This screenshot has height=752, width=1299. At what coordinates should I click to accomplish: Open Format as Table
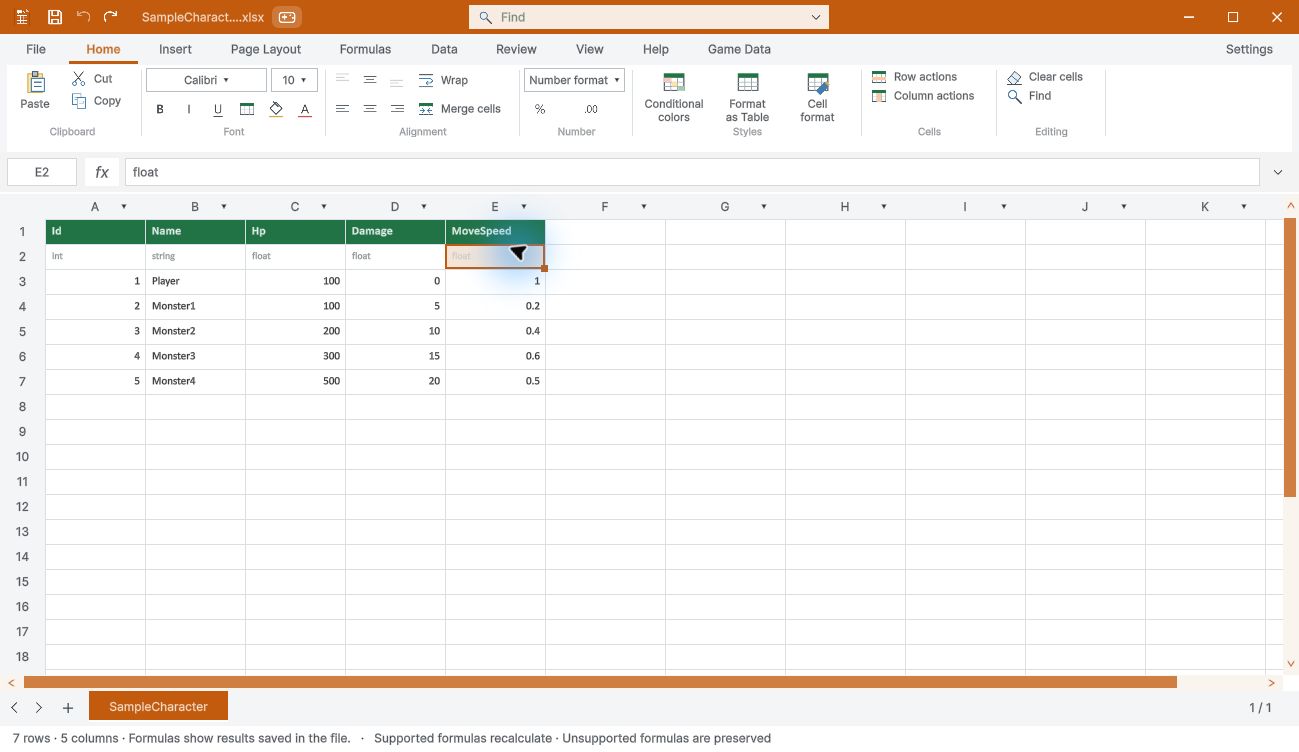click(x=747, y=97)
